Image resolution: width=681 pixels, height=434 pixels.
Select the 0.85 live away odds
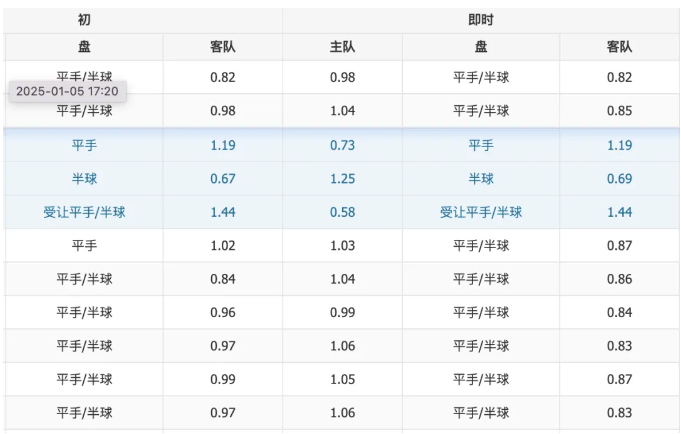pyautogui.click(x=620, y=111)
